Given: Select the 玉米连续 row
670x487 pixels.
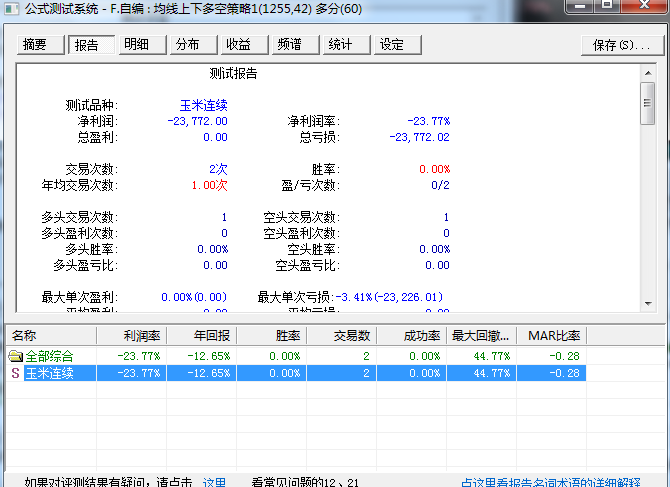Looking at the screenshot, I should pyautogui.click(x=49, y=373).
